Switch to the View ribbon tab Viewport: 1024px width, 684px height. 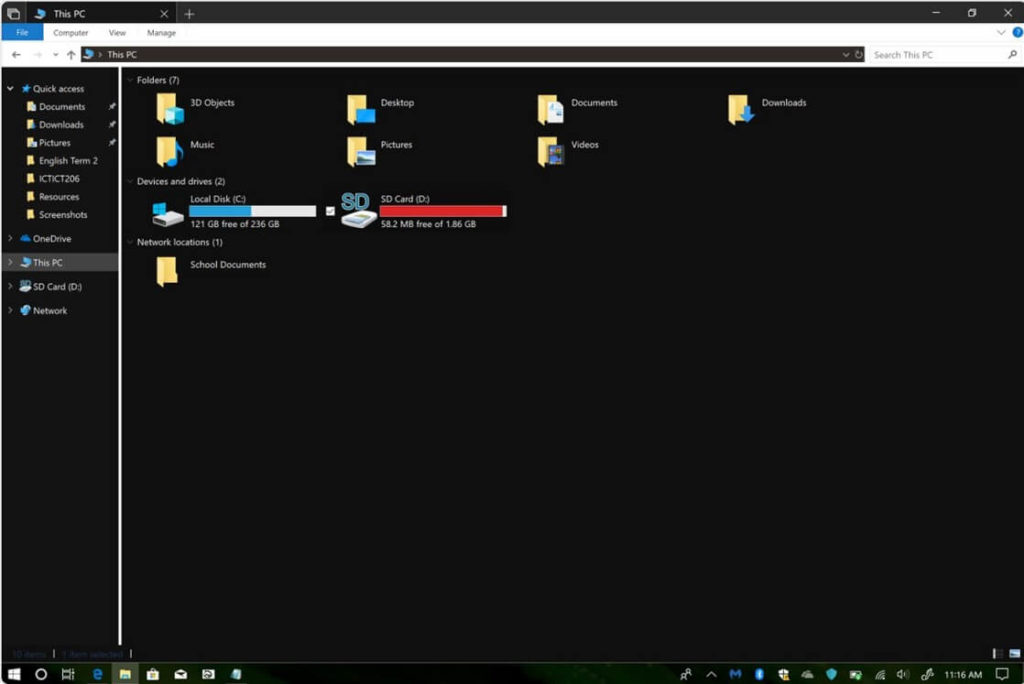tap(117, 32)
